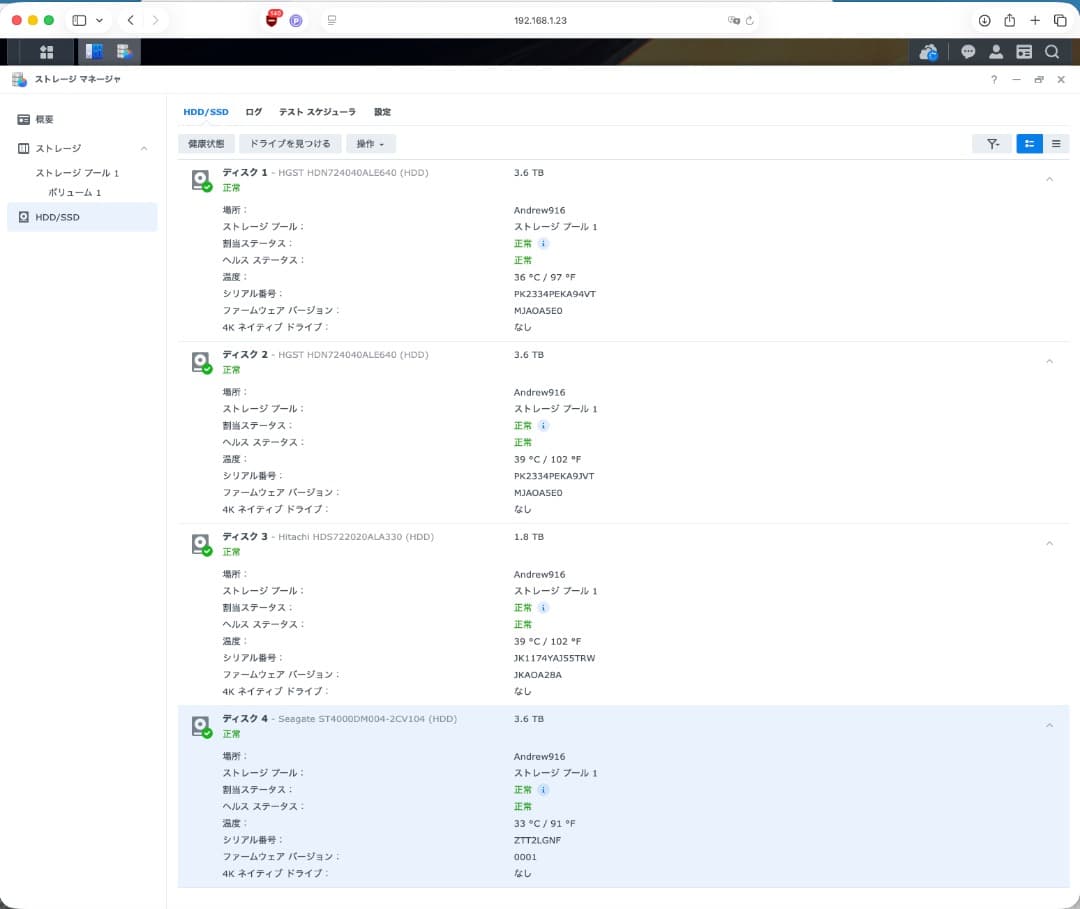Collapse the ディスク 1 details section

(x=1049, y=179)
